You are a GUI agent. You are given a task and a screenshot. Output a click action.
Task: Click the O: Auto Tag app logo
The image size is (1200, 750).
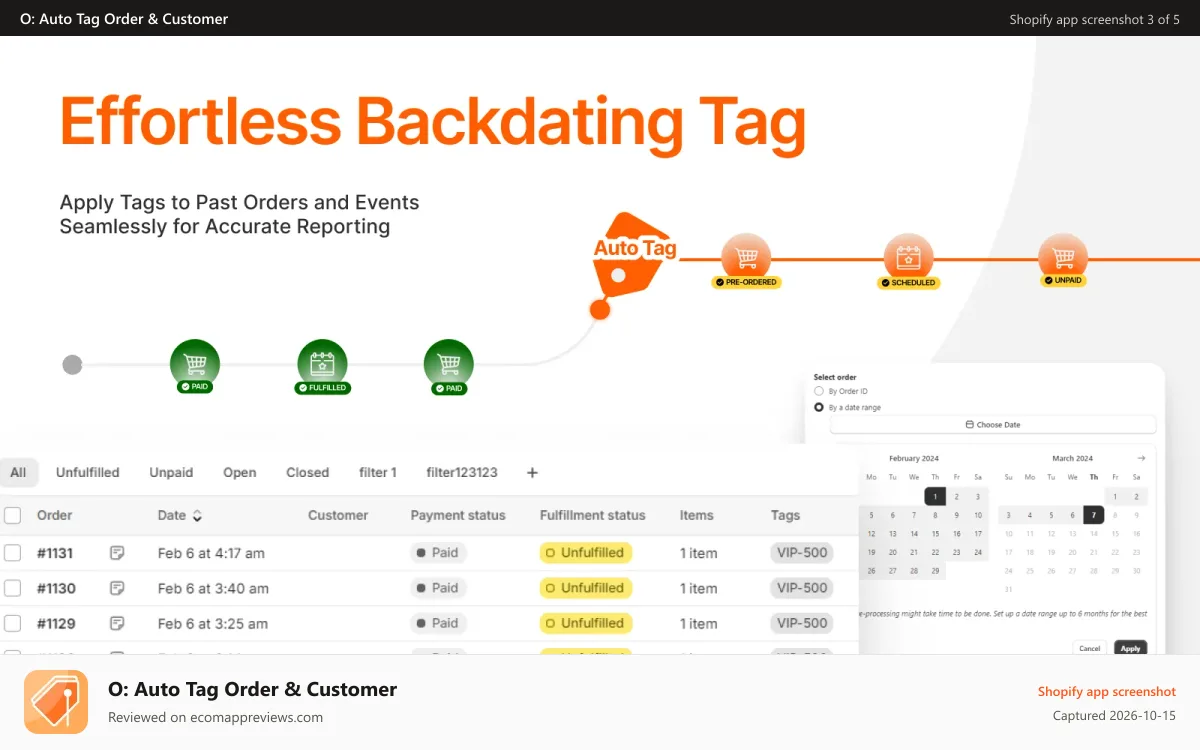56,702
